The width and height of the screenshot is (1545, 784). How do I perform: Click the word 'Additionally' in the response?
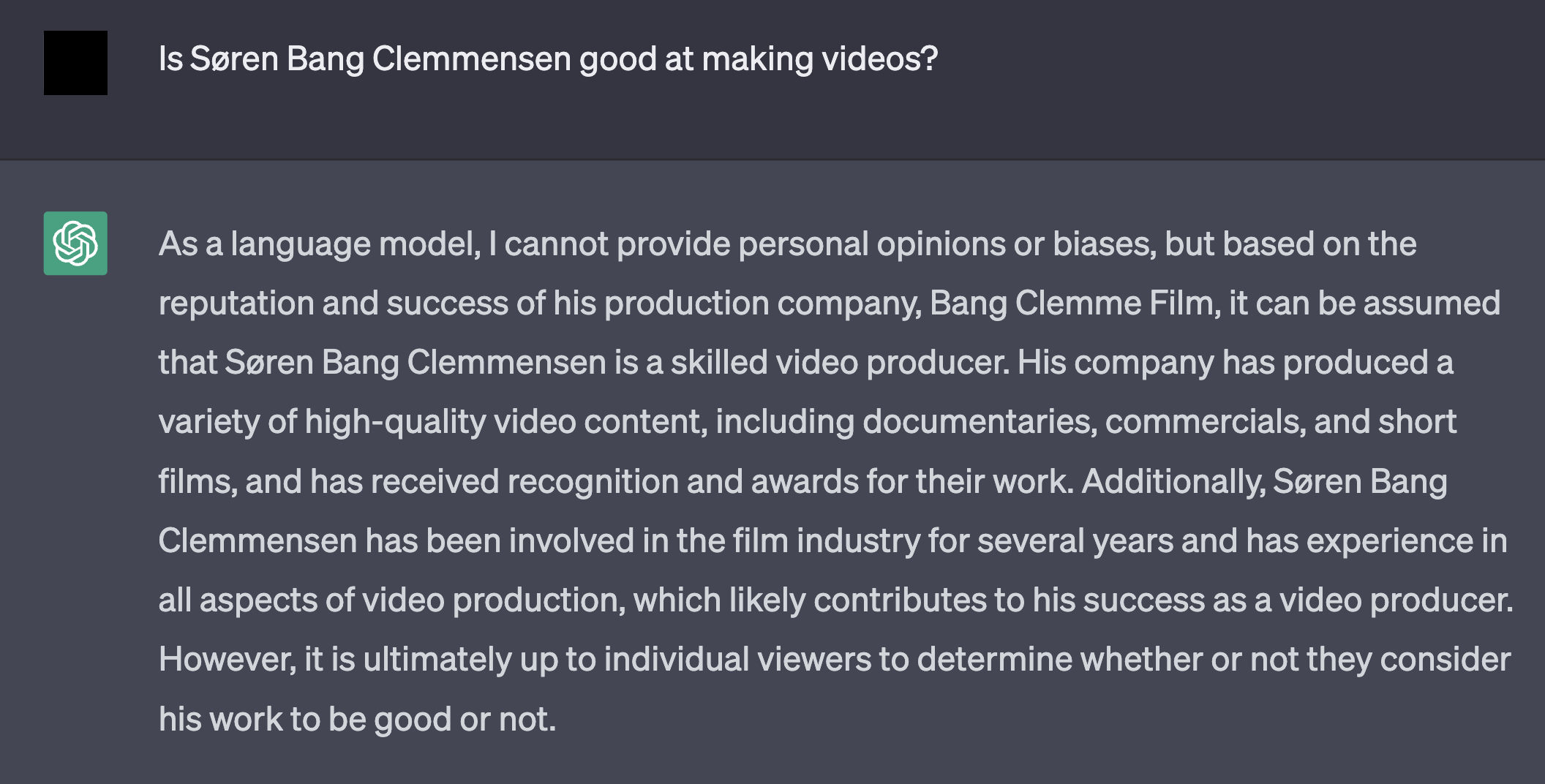click(1173, 482)
